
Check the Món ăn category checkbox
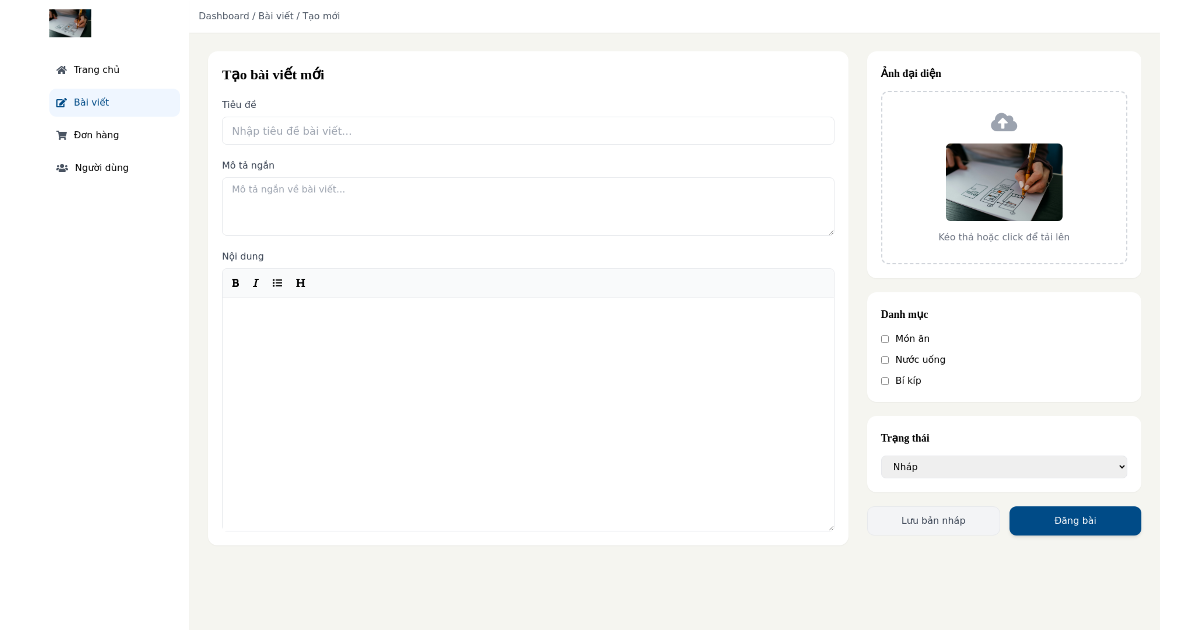click(885, 339)
